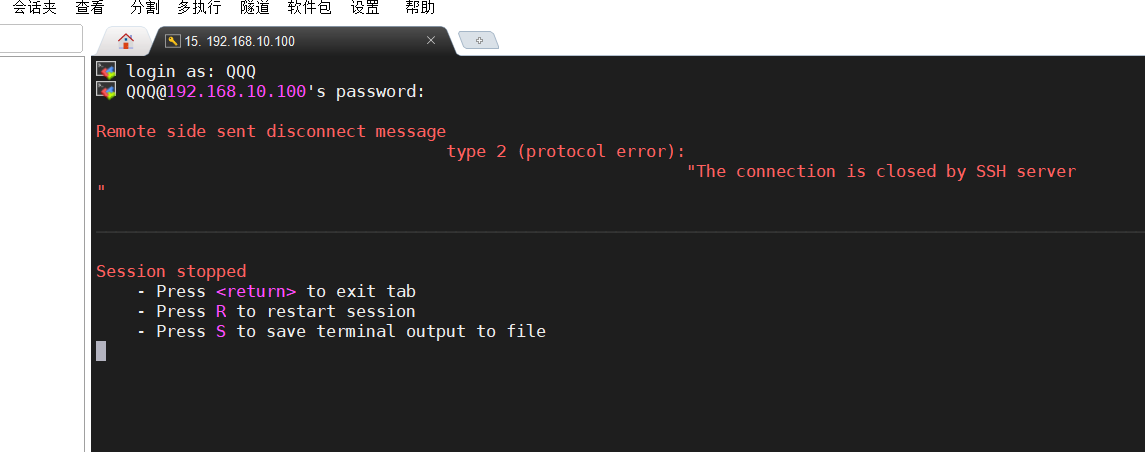Viewport: 1145px width, 452px height.
Task: Open the 帮助 menu
Action: (x=421, y=8)
